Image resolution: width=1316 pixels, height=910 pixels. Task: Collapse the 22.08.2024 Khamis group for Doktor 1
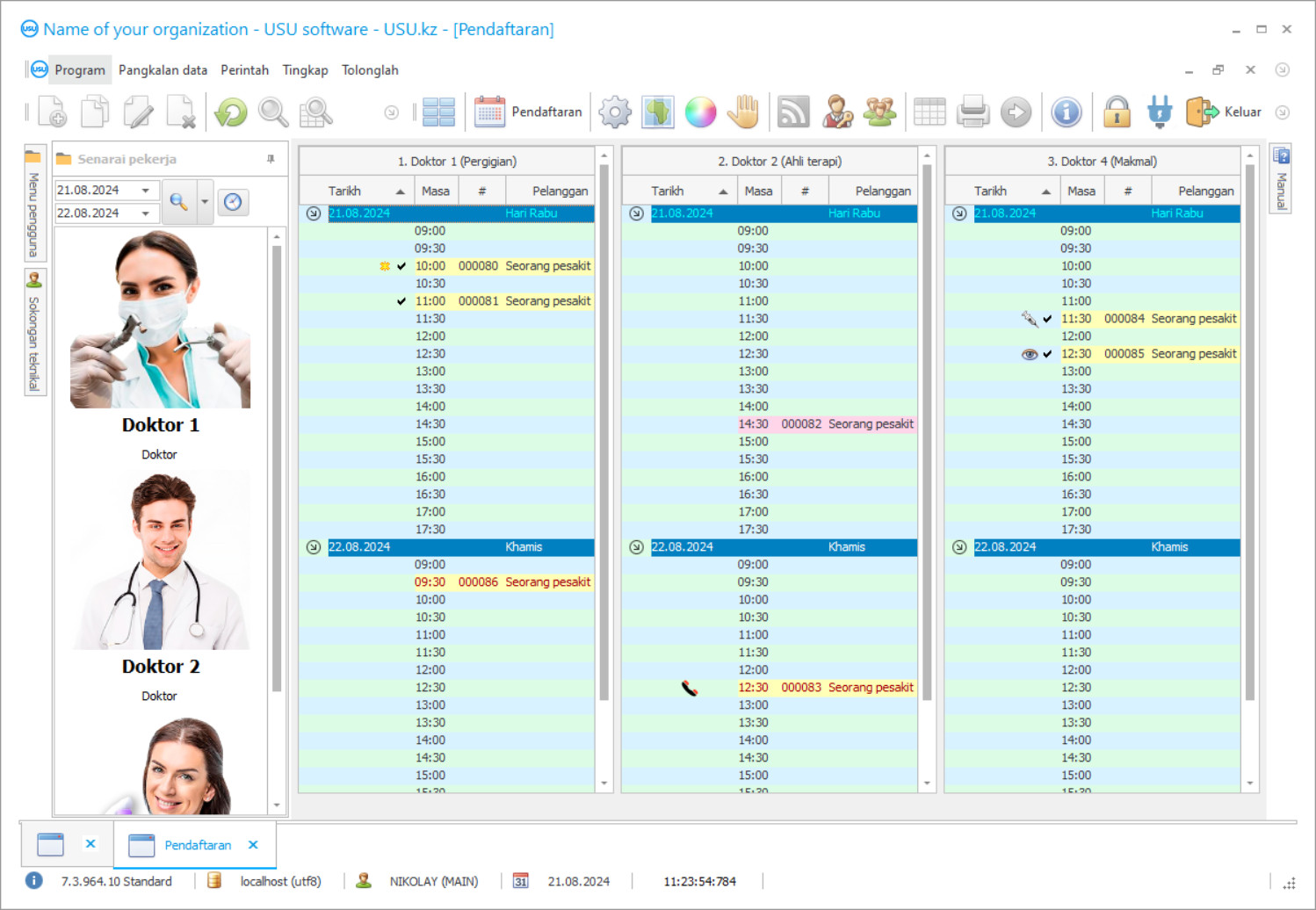click(x=314, y=547)
